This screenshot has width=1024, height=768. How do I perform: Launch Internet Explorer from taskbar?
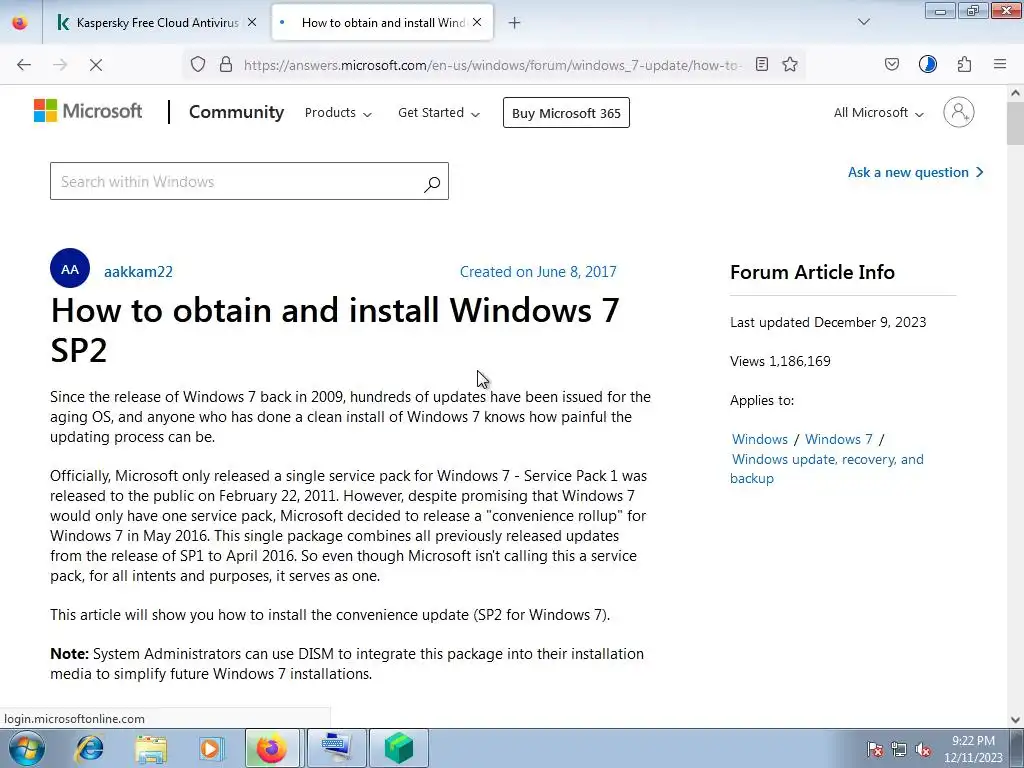(89, 748)
